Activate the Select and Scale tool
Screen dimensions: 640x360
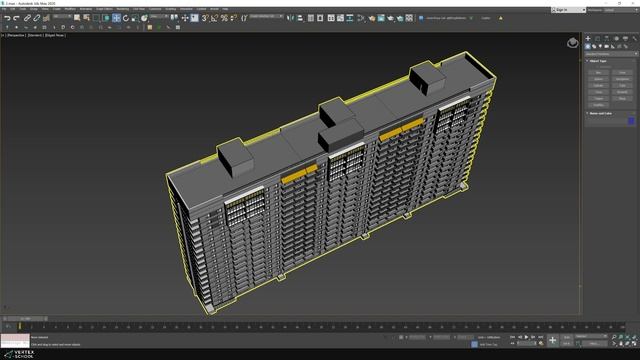click(135, 18)
